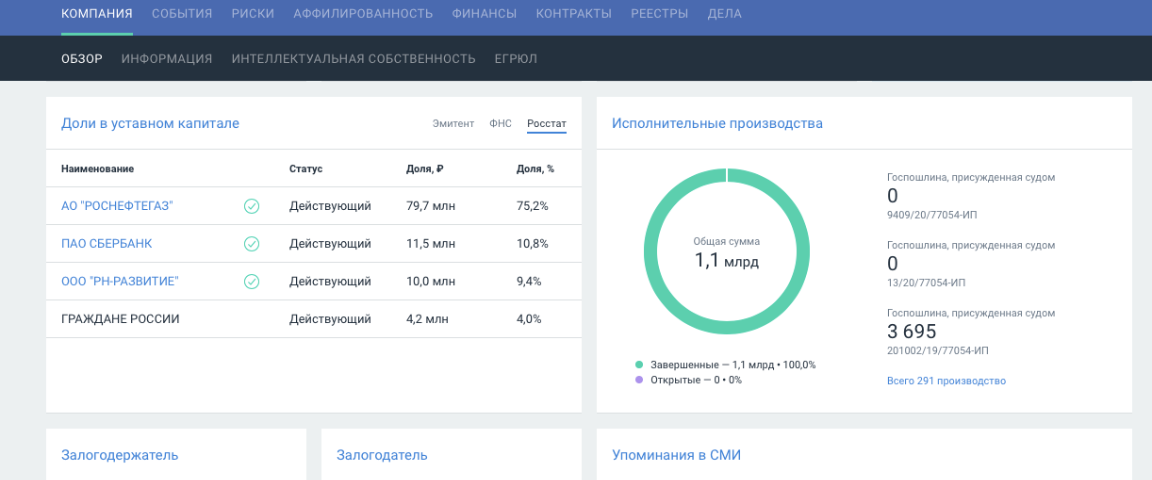
Task: Click the Открытые — 0 legend text
Action: coord(696,379)
